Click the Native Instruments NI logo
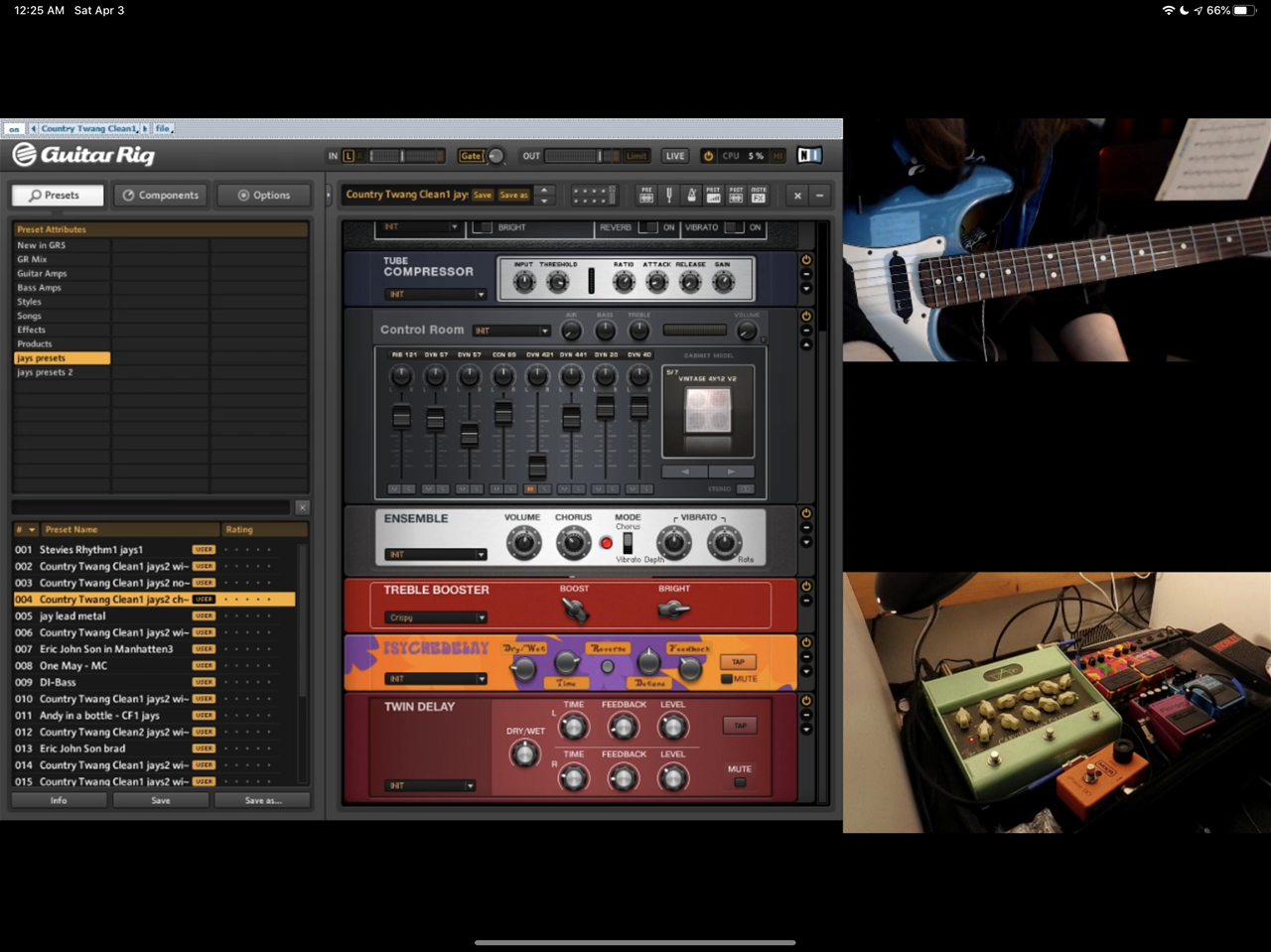This screenshot has height=952, width=1271. [809, 156]
